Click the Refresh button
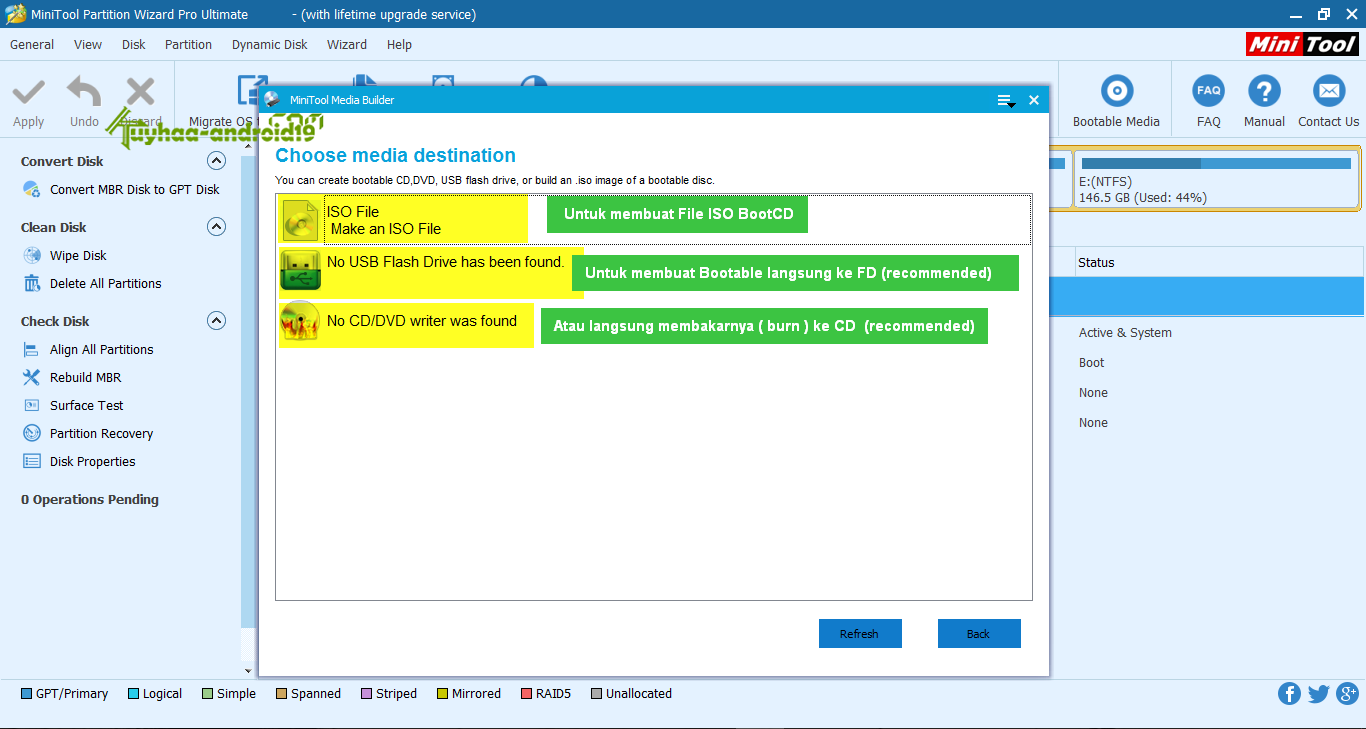 860,634
